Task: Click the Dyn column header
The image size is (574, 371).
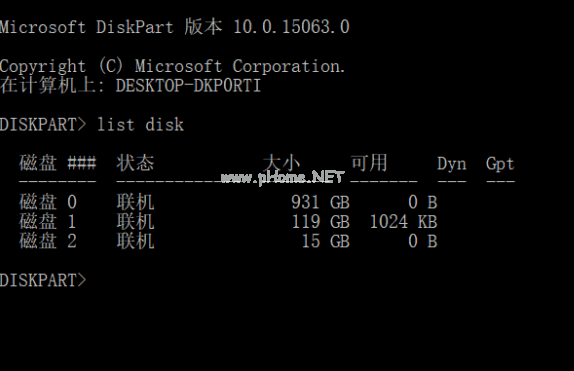Action: [x=452, y=164]
